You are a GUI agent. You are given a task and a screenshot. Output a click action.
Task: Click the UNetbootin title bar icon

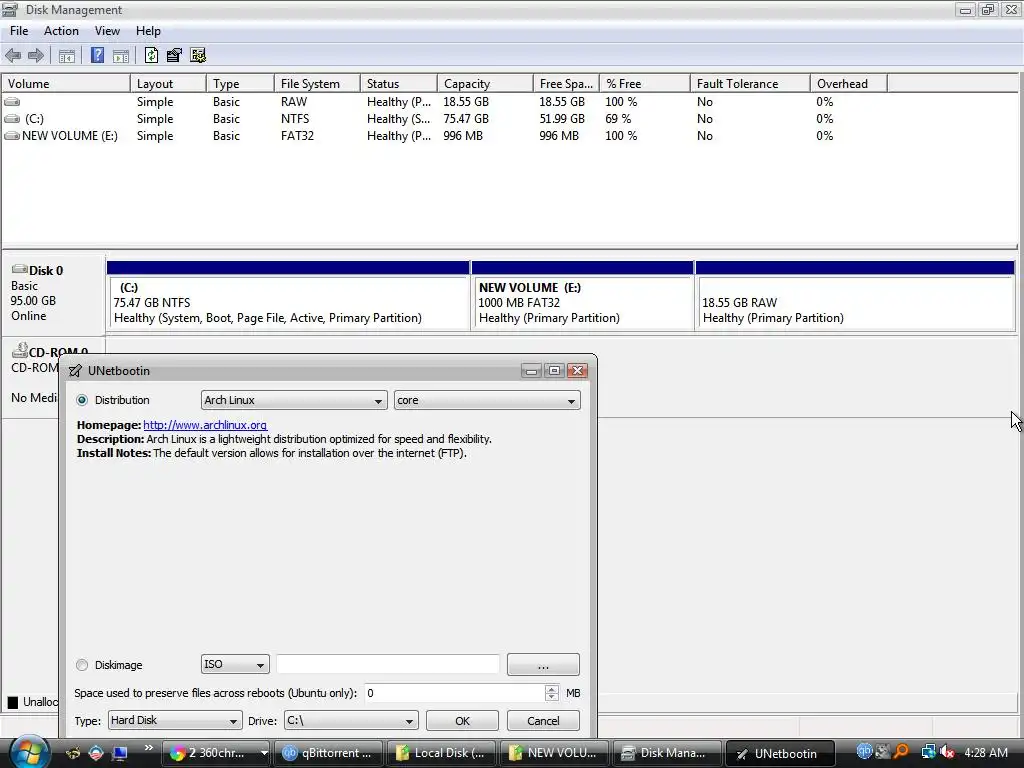[75, 371]
